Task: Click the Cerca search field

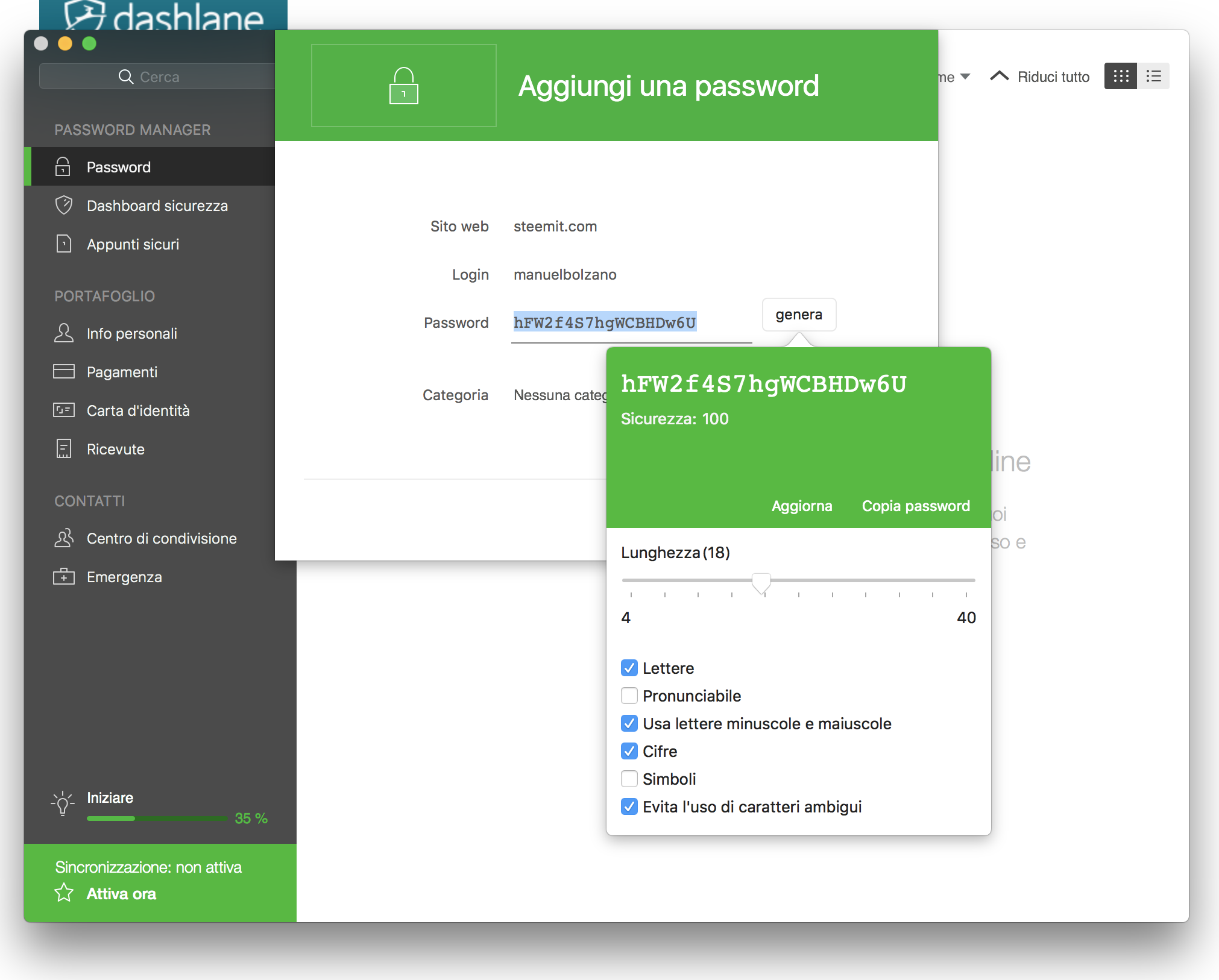Action: [158, 77]
